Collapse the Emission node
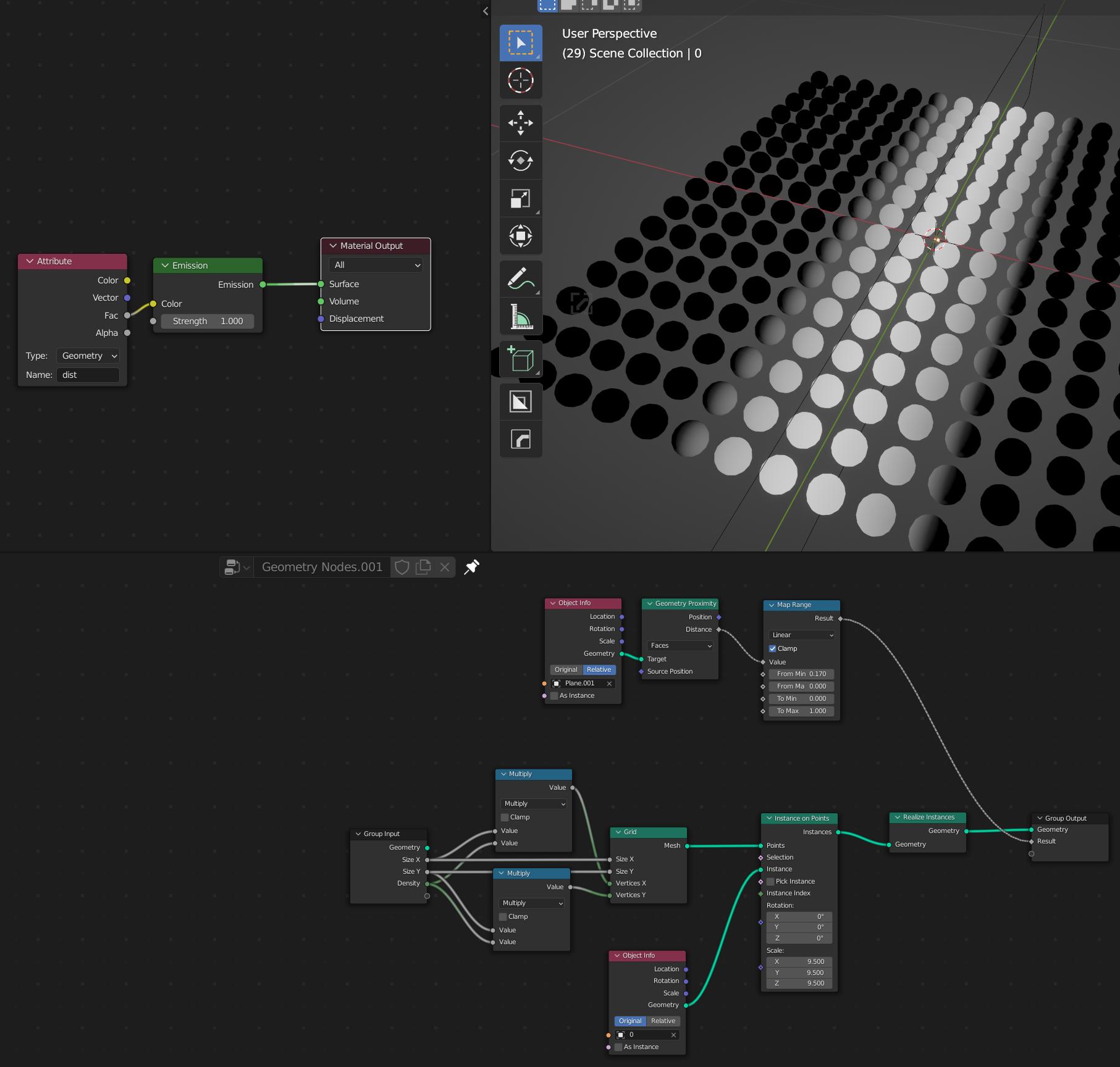The width and height of the screenshot is (1120, 1067). [165, 266]
